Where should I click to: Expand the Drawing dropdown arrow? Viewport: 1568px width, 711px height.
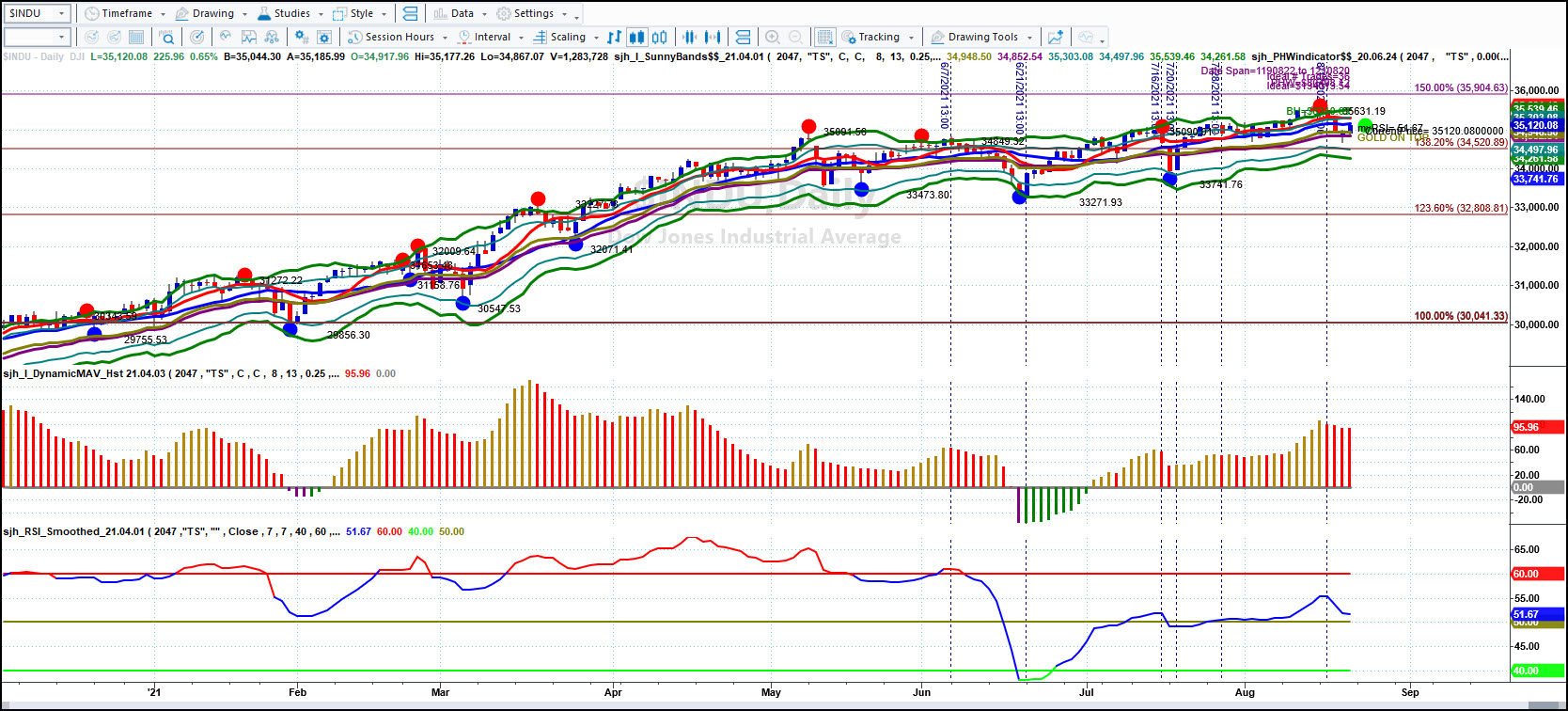(244, 14)
